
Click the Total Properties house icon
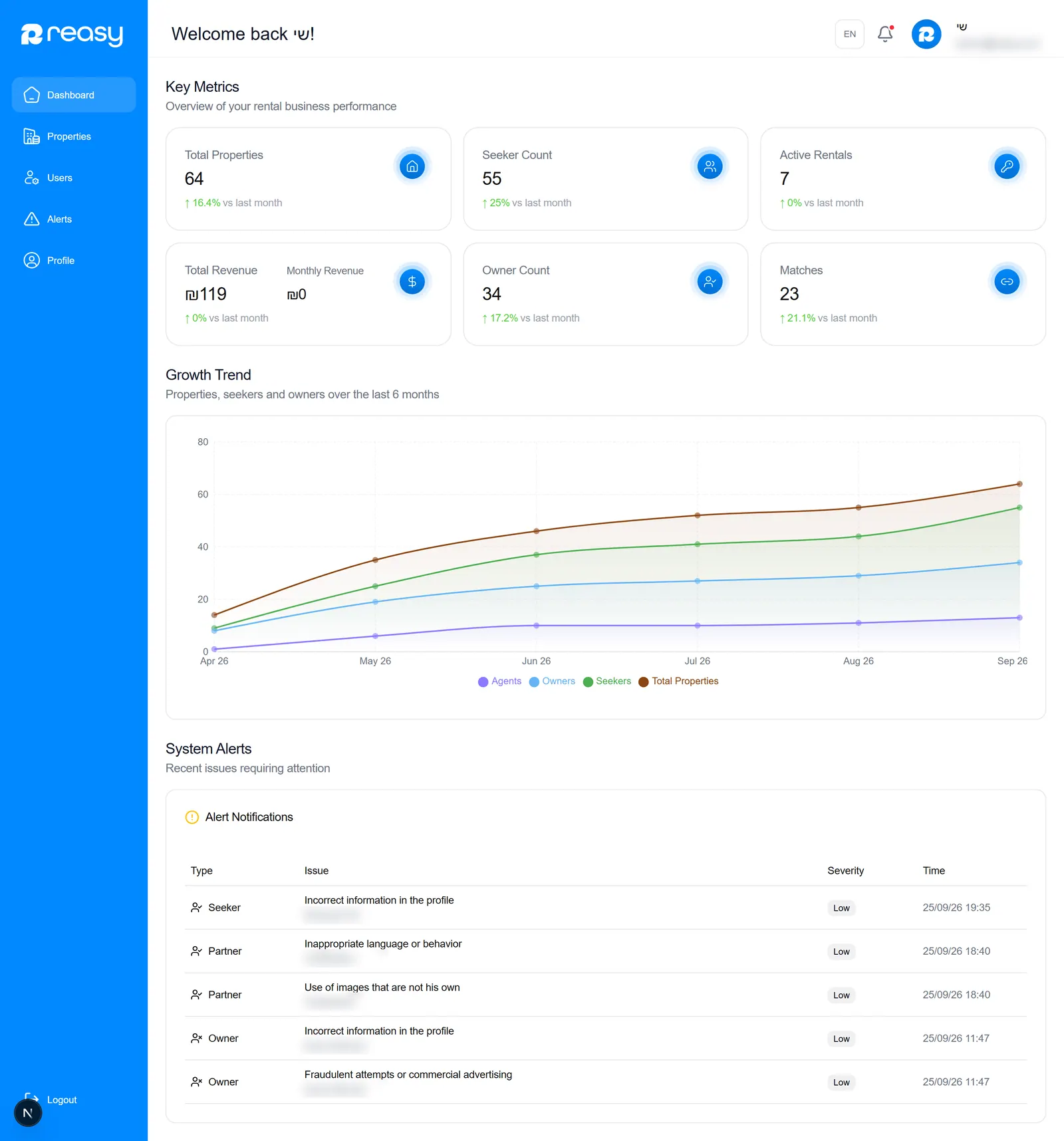point(412,166)
